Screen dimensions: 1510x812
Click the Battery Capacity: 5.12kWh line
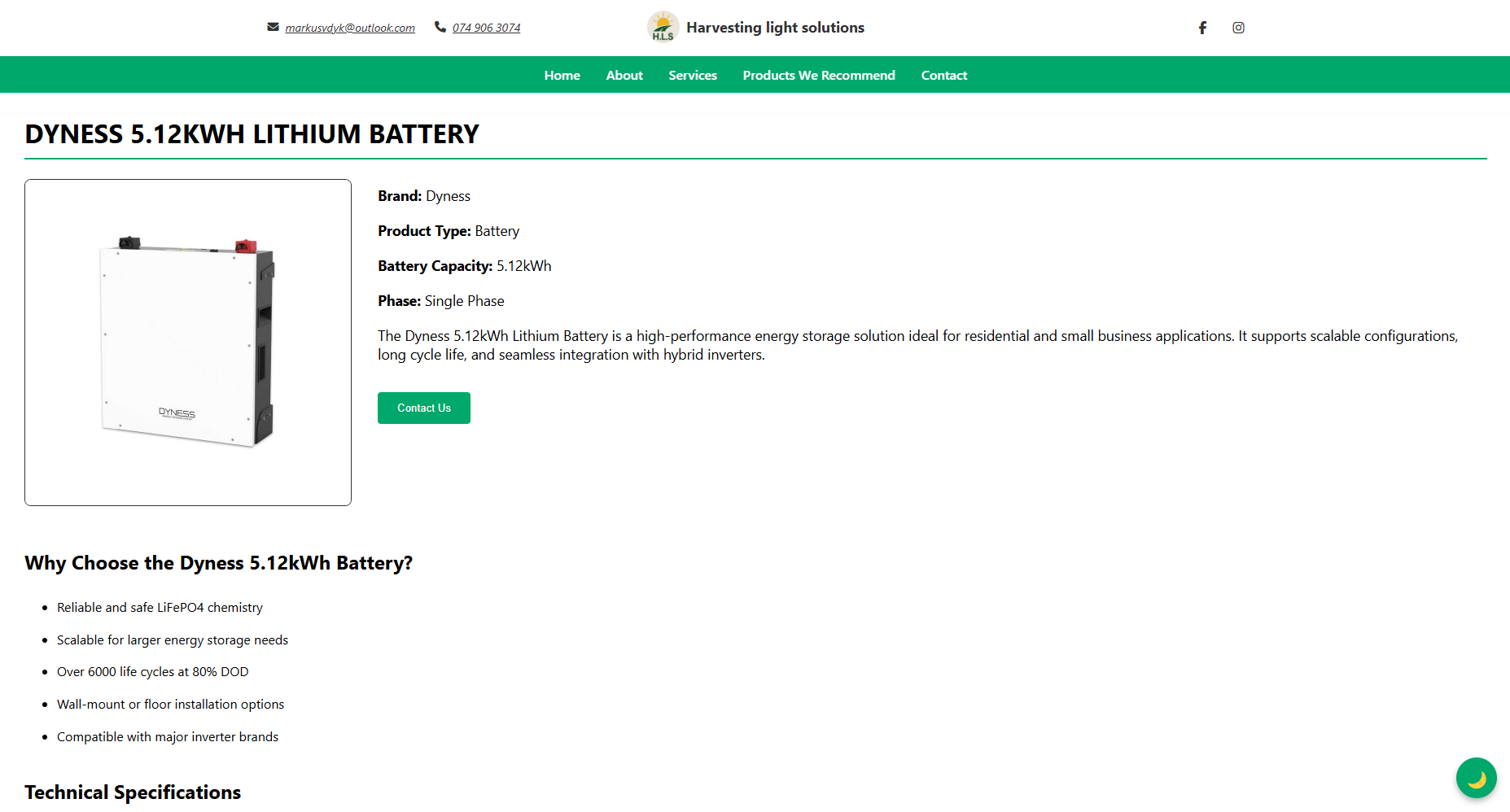pyautogui.click(x=465, y=266)
